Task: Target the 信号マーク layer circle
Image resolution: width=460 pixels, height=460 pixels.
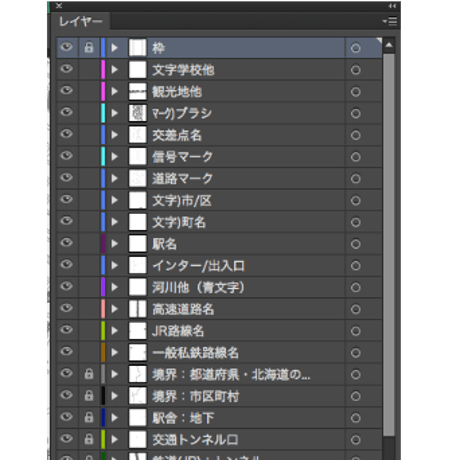Action: [356, 157]
